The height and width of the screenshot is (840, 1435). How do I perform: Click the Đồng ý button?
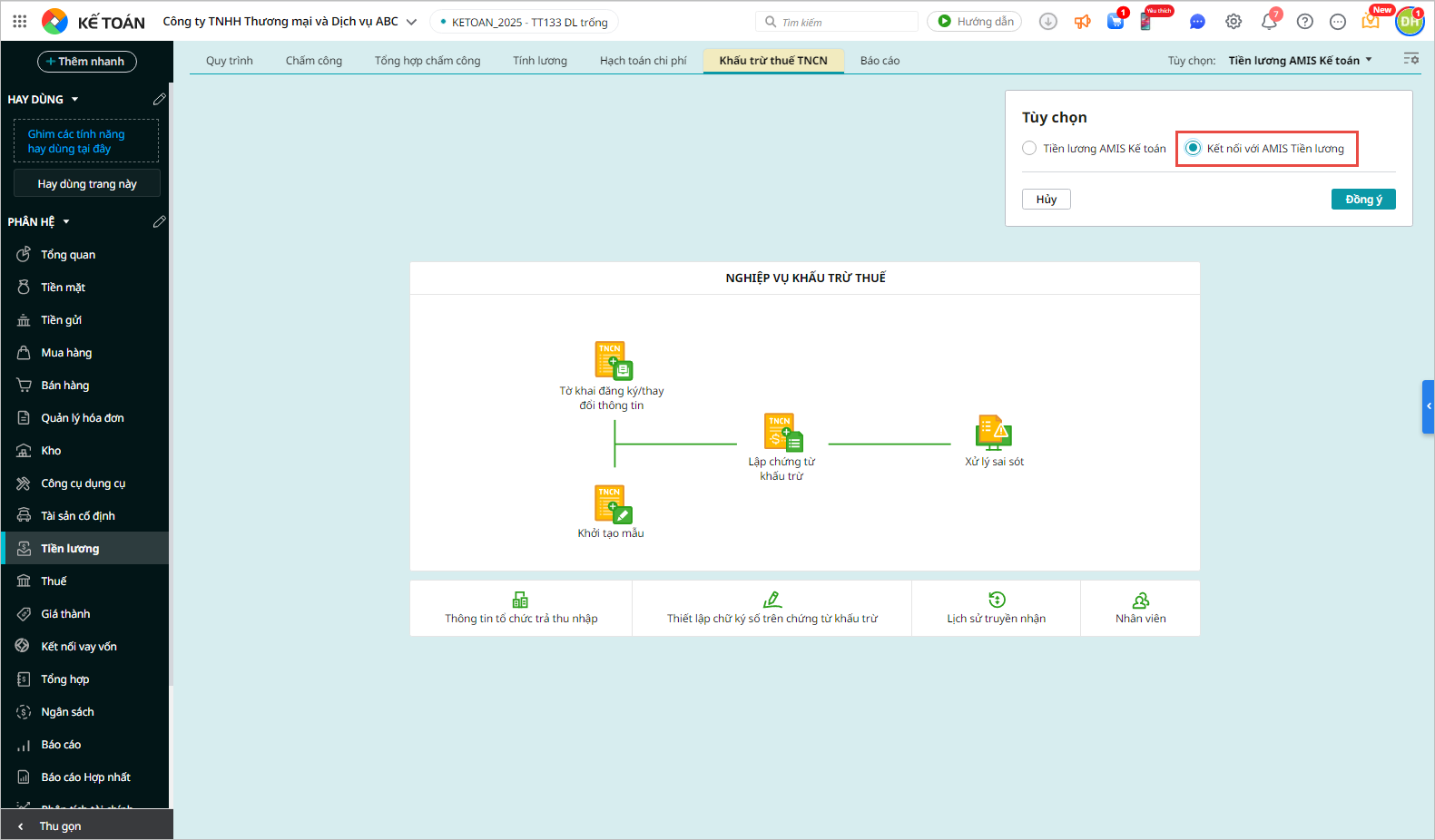coord(1362,200)
